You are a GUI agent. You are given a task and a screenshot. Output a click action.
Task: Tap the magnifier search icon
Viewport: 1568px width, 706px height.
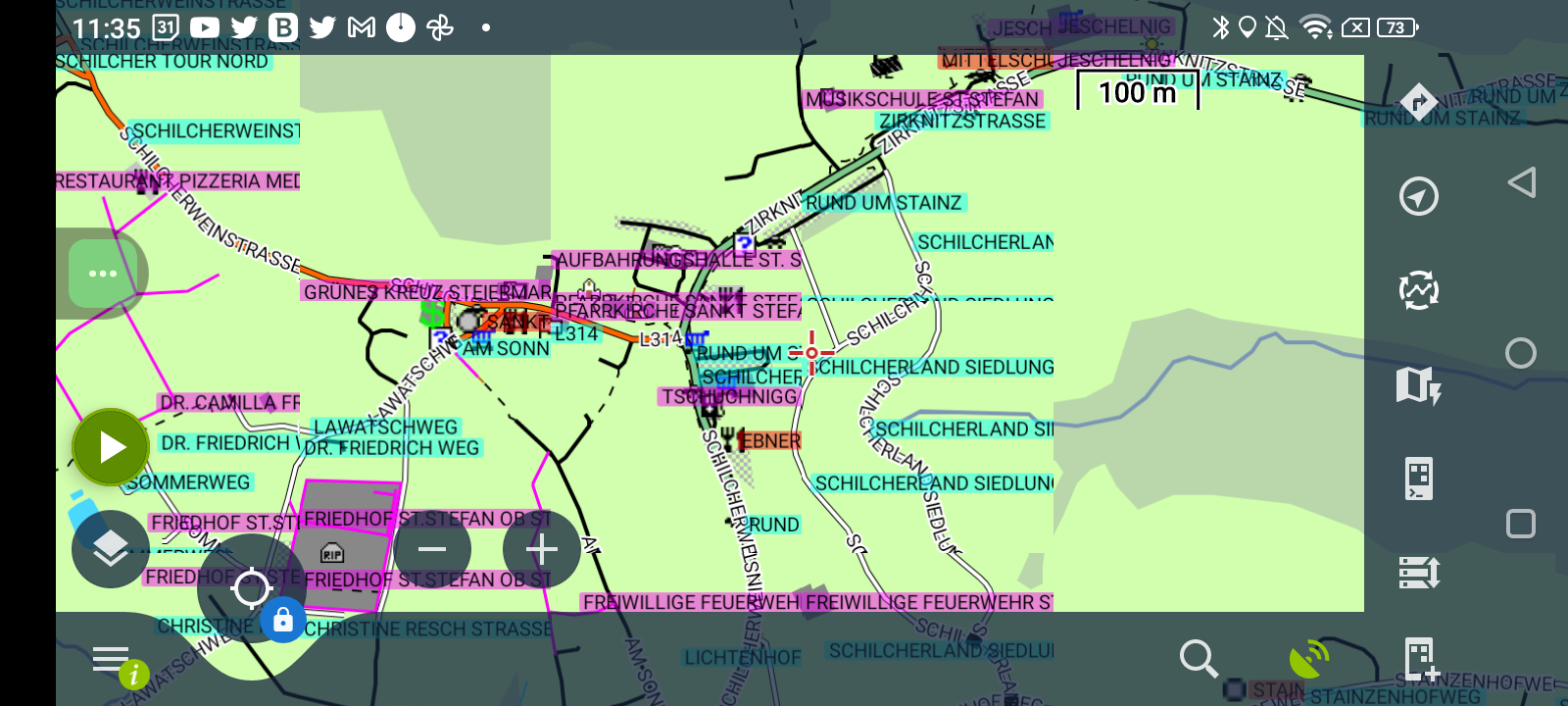click(x=1198, y=659)
